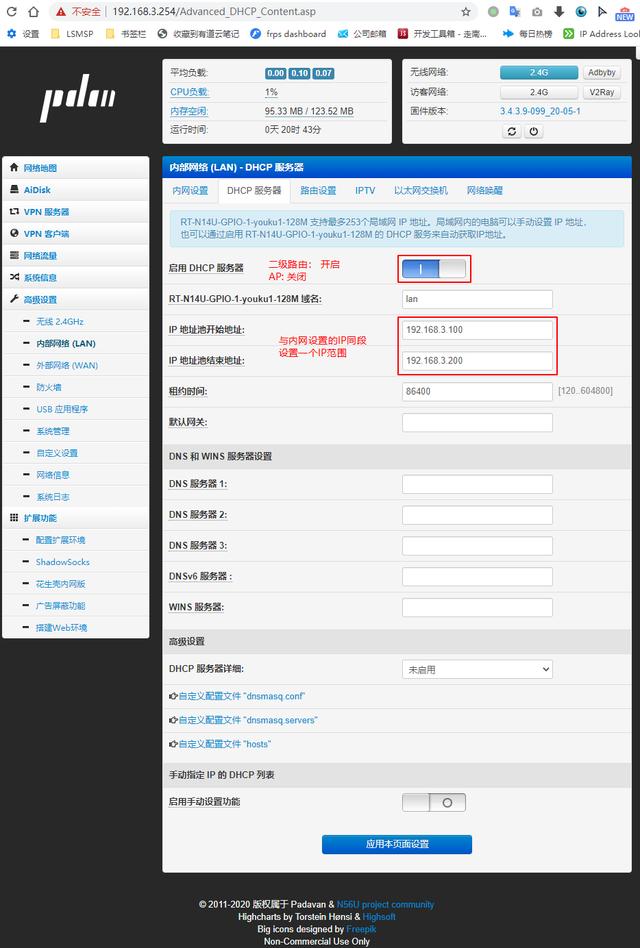
Task: Open USB 应用程序 submenu
Action: coord(62,409)
